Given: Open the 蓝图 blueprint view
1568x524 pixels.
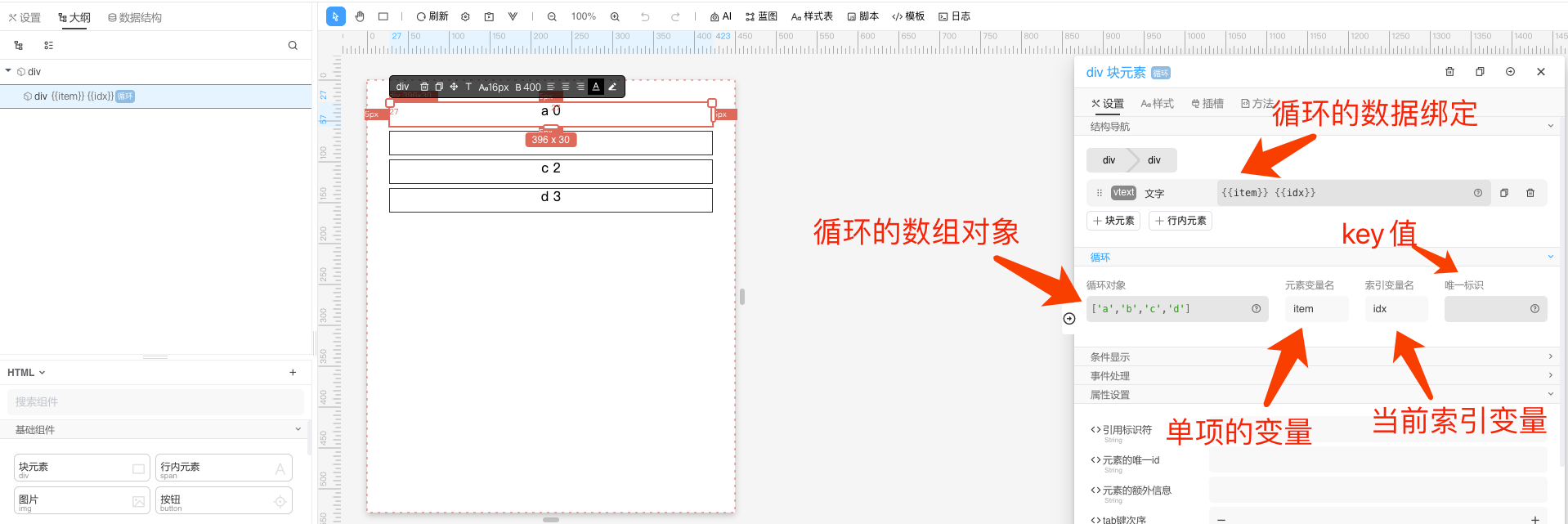Looking at the screenshot, I should click(761, 16).
